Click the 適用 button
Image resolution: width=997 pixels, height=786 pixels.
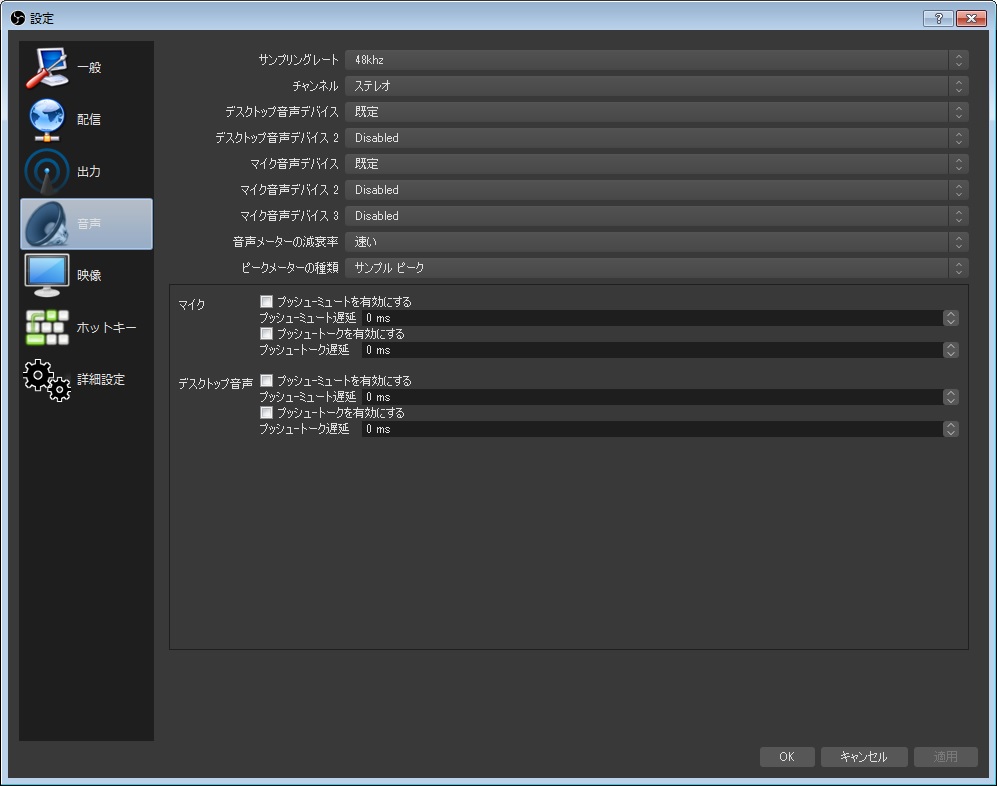pyautogui.click(x=945, y=757)
